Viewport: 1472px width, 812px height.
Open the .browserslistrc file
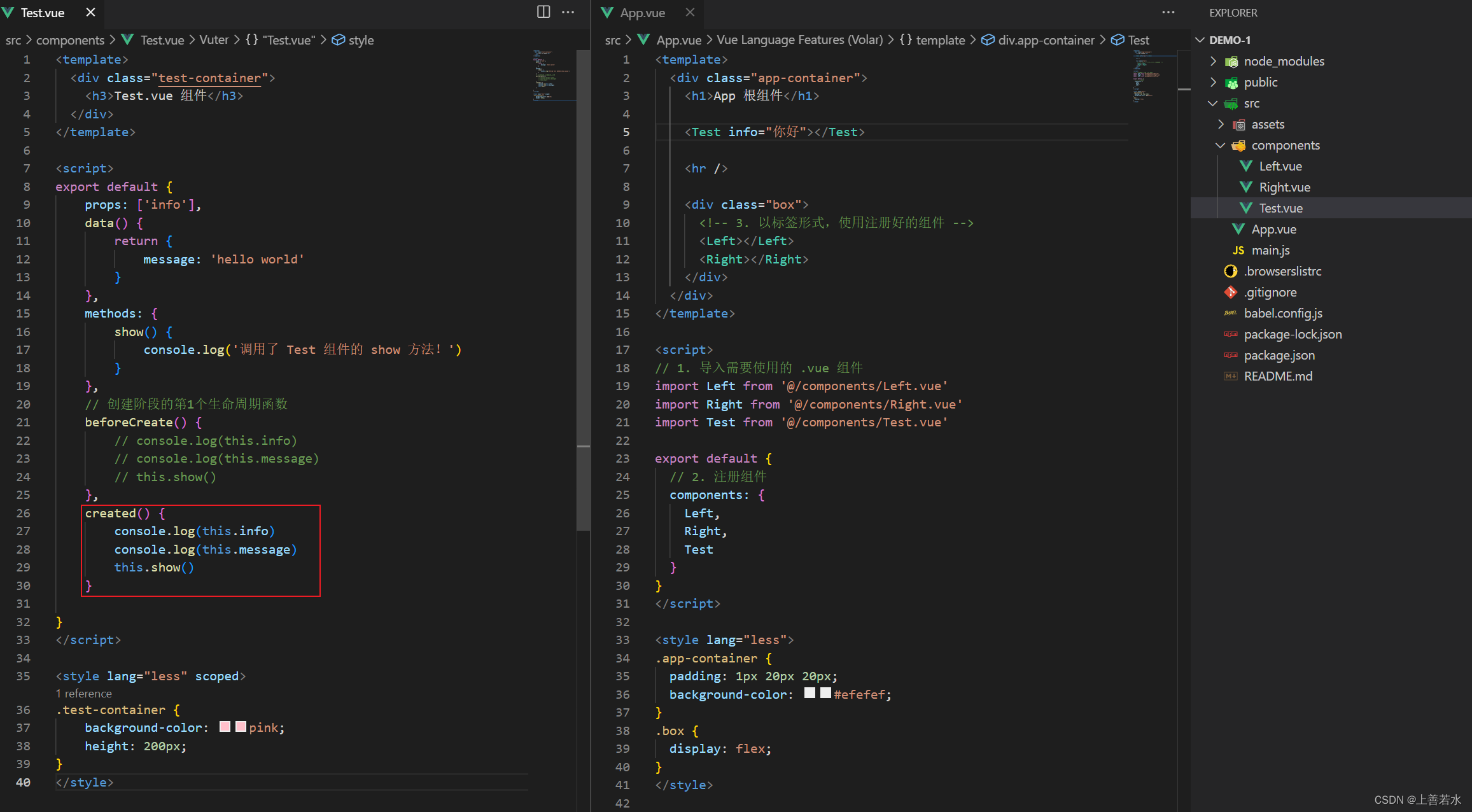(x=1282, y=271)
